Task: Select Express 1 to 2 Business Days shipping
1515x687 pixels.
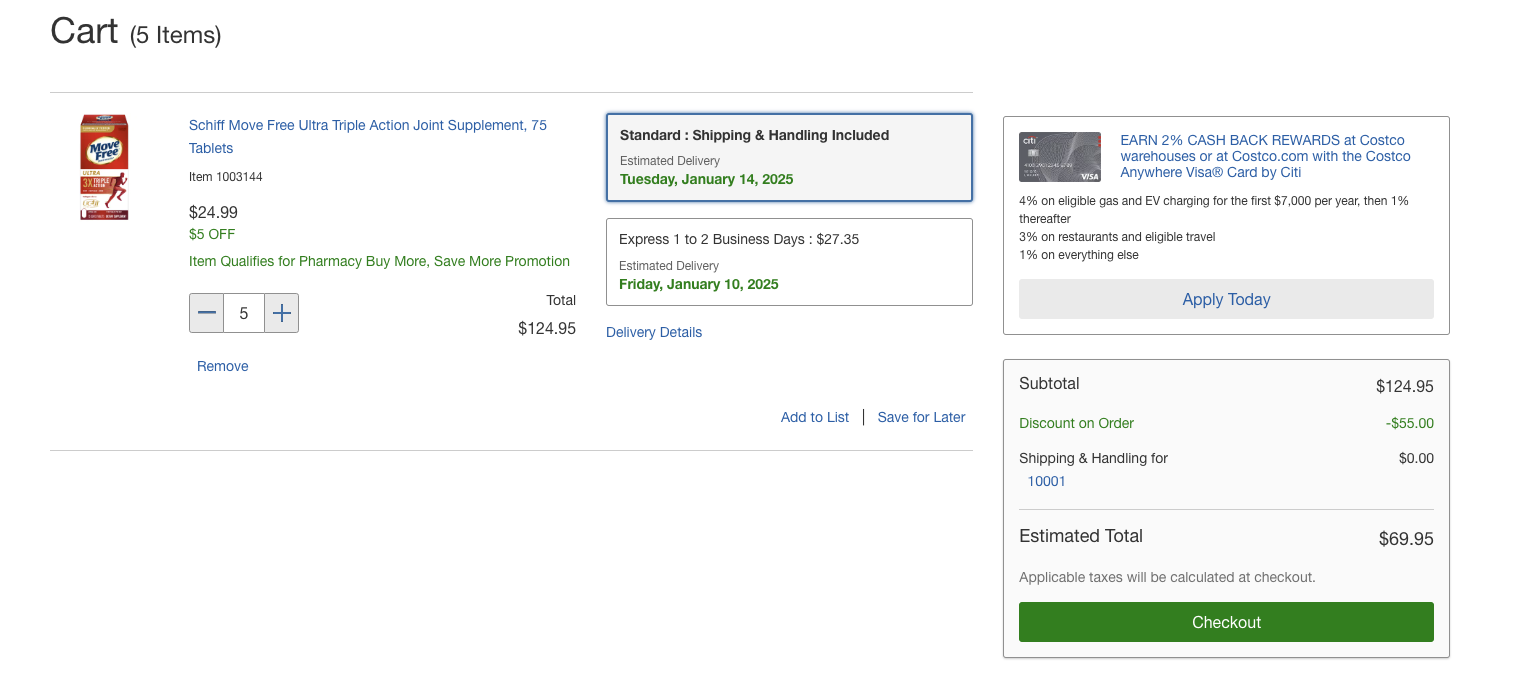Action: [x=789, y=262]
